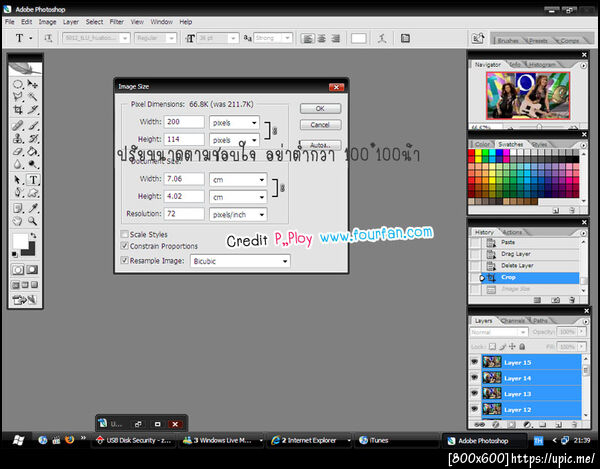Select the Dodge tool
This screenshot has height=469, width=600.
pyautogui.click(x=33, y=164)
